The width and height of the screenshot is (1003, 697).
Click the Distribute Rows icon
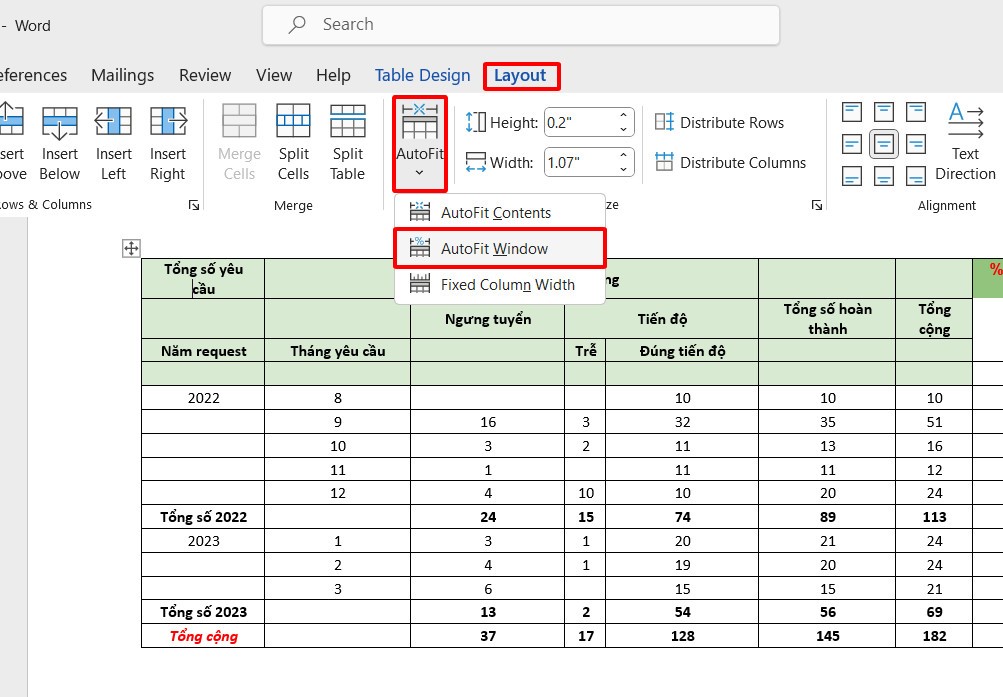[664, 122]
